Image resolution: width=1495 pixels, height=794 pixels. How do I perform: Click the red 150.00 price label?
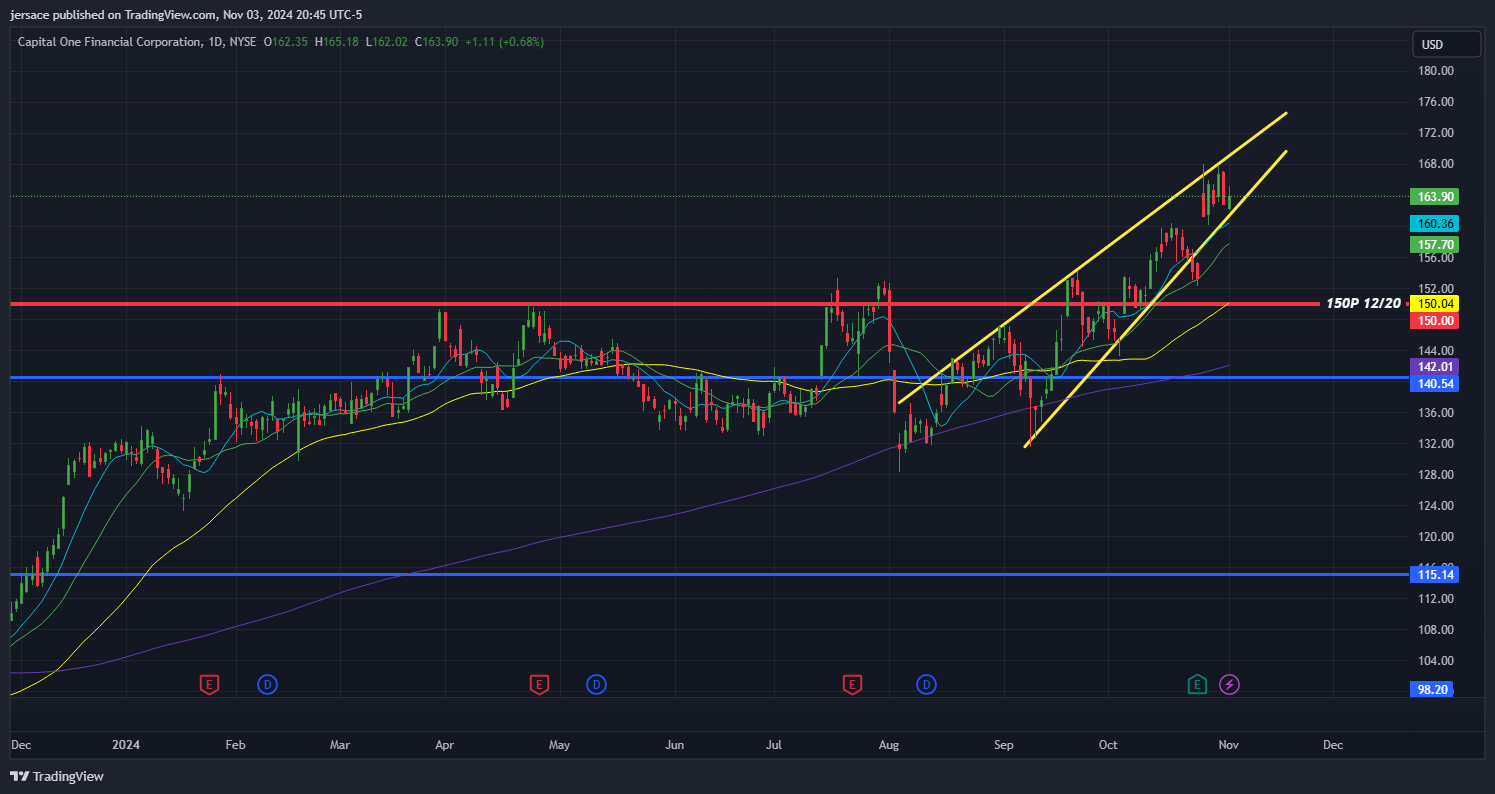[x=1434, y=321]
